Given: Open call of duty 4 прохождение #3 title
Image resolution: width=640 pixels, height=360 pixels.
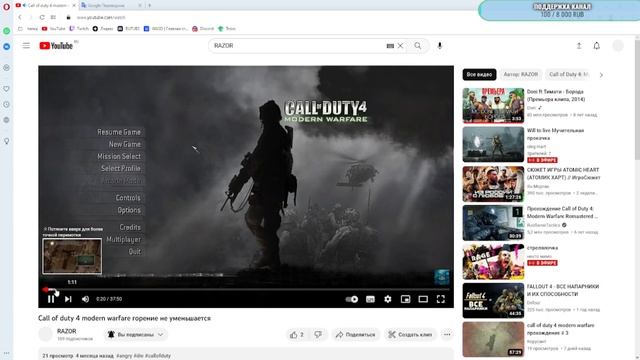Looking at the screenshot, I should point(560,329).
